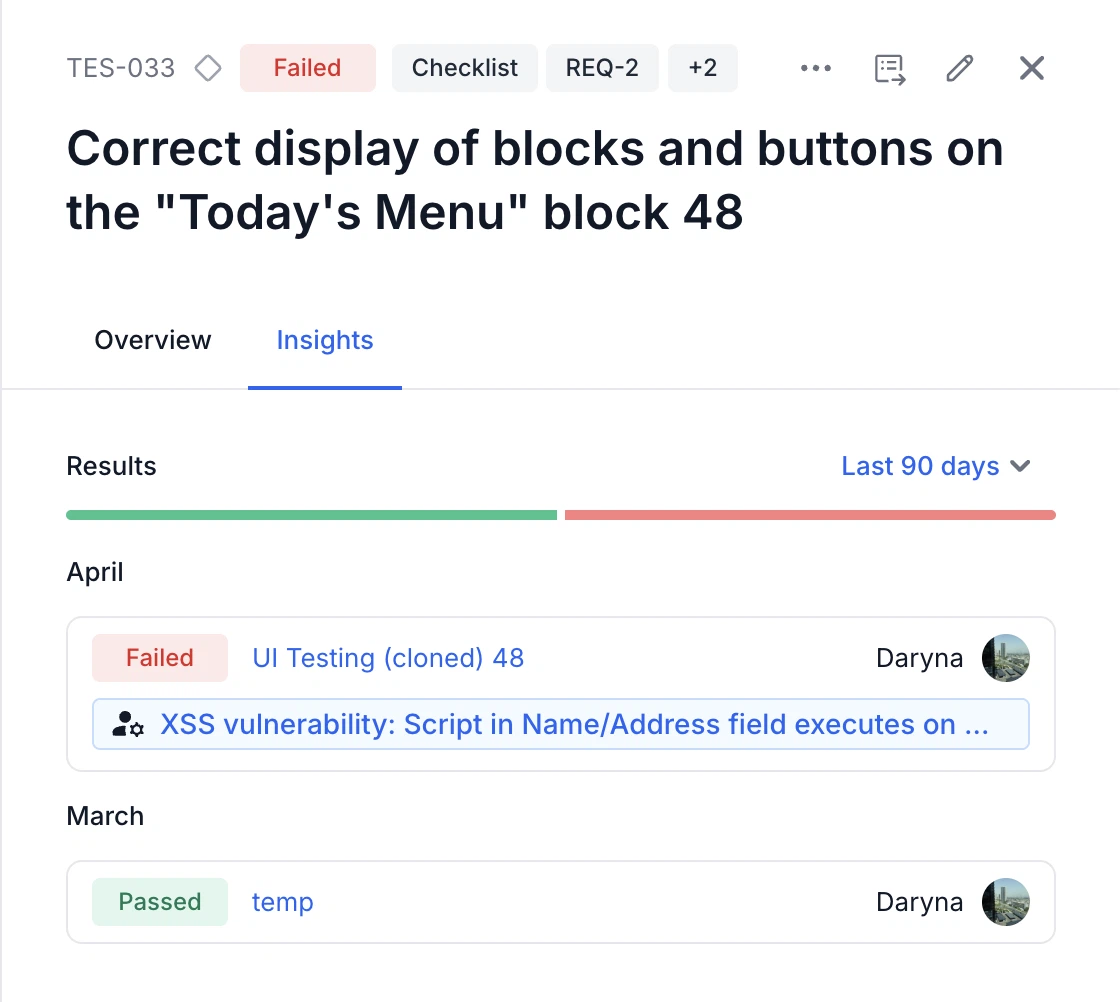Click Daryna's avatar on the temp run
The image size is (1120, 1002).
pyautogui.click(x=1006, y=901)
